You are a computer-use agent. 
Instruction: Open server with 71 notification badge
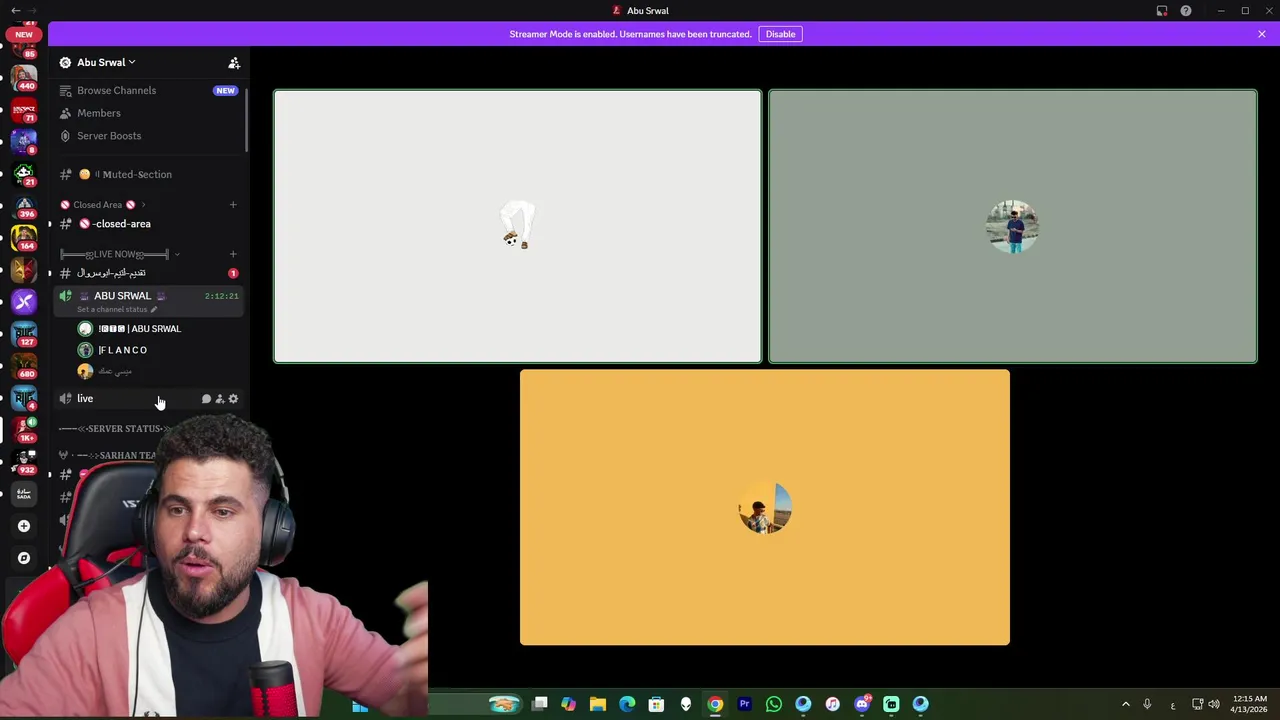click(x=24, y=108)
